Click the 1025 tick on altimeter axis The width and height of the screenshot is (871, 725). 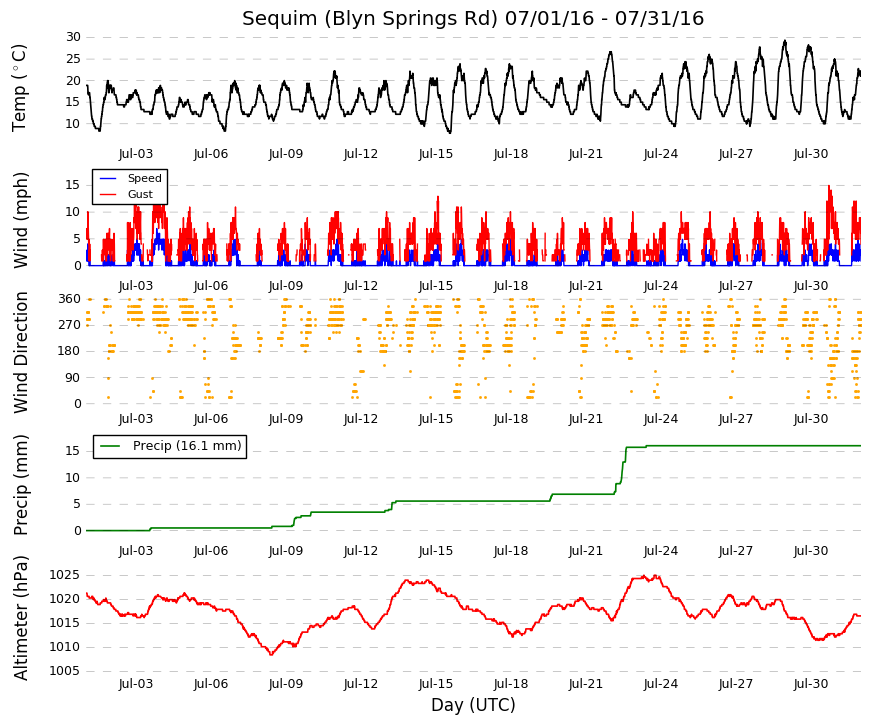pos(64,575)
